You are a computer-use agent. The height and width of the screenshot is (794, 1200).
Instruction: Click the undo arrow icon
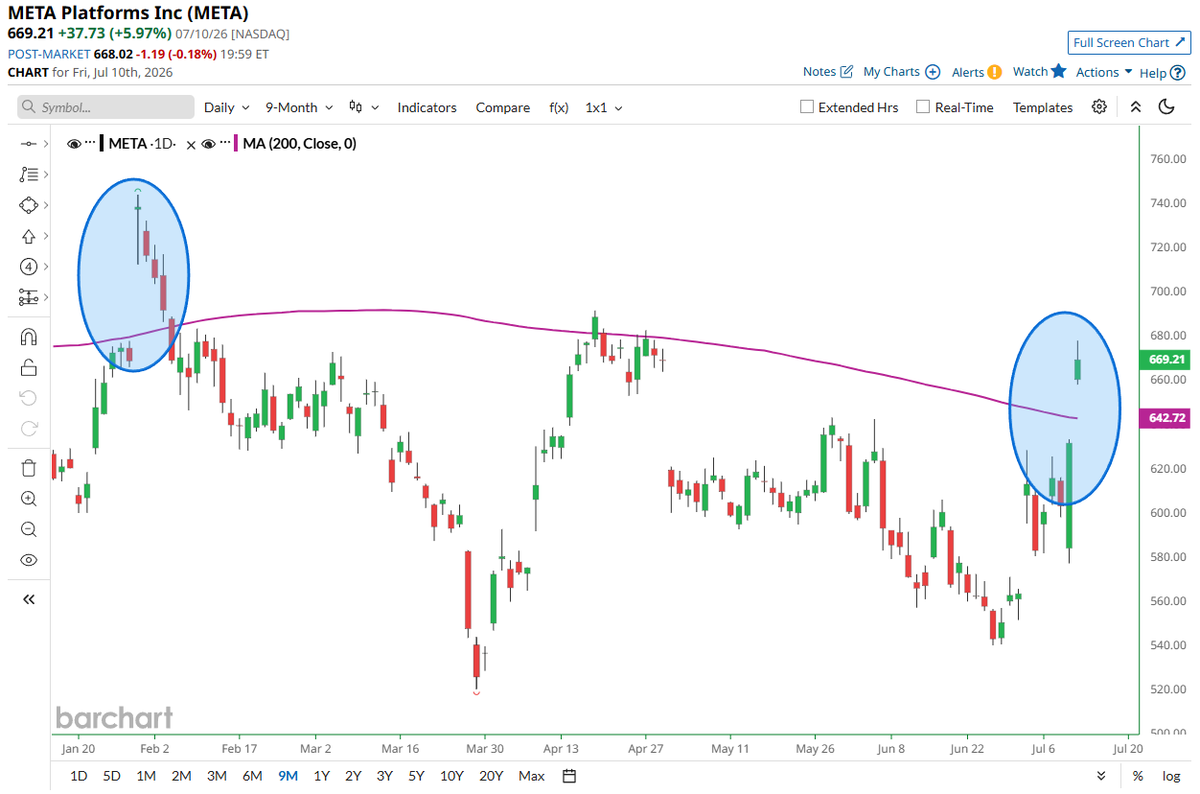(x=28, y=398)
